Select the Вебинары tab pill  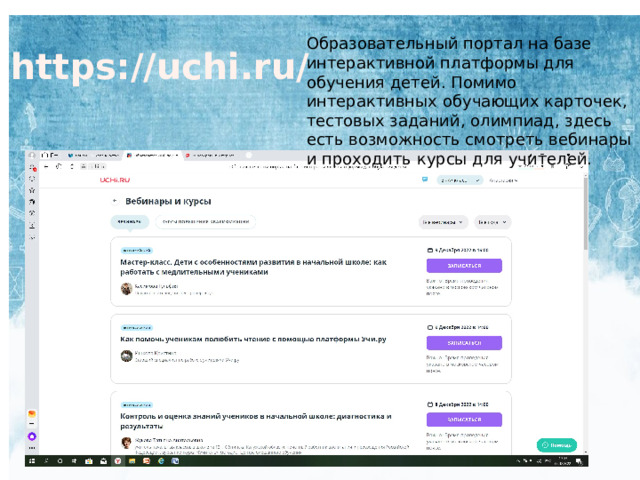[129, 222]
